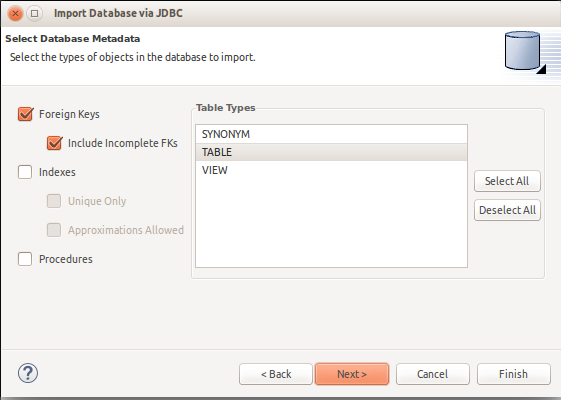The height and width of the screenshot is (400, 561).
Task: Check the Procedures option
Action: [x=25, y=259]
